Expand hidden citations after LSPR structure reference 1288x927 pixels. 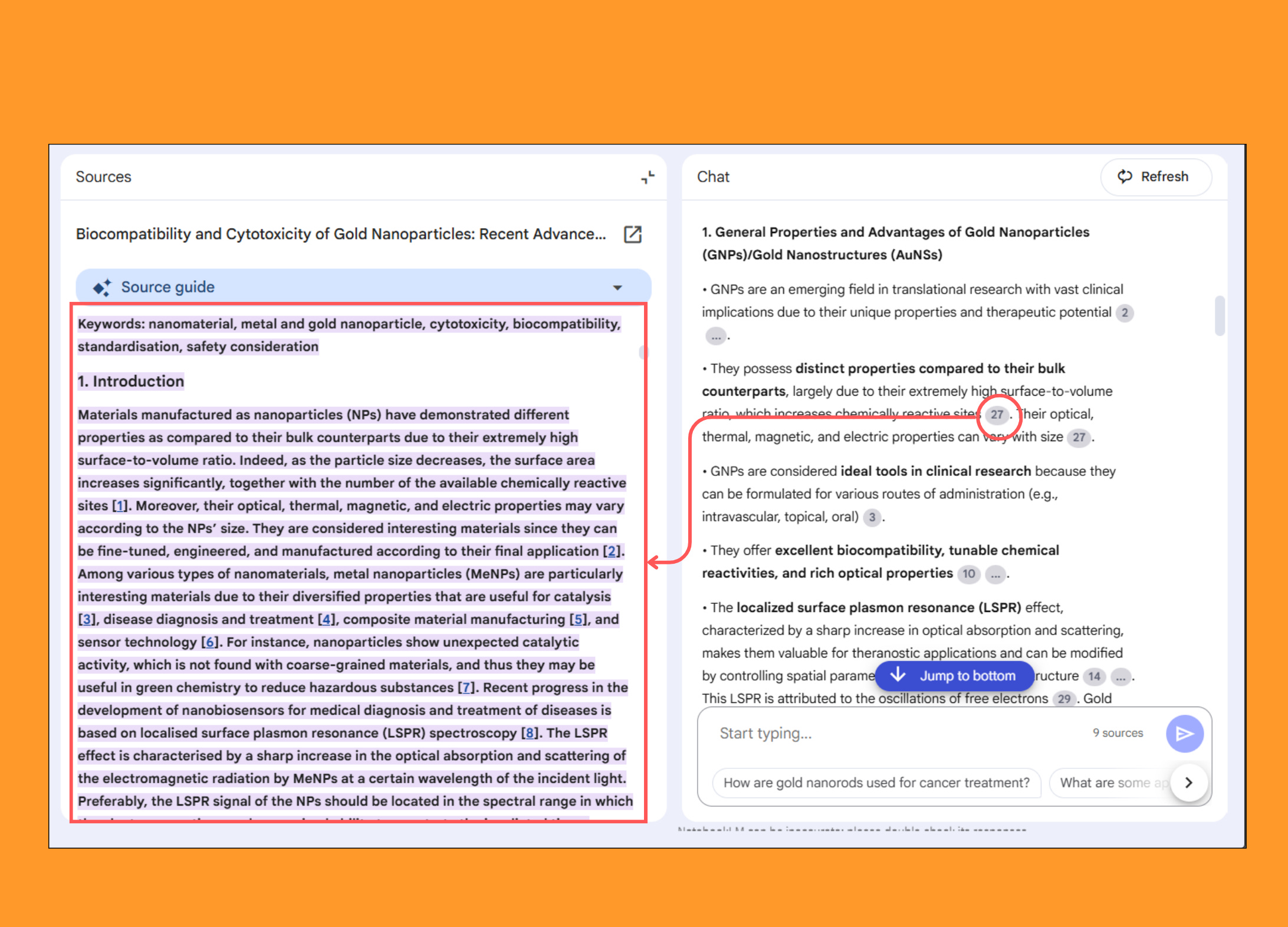1120,677
